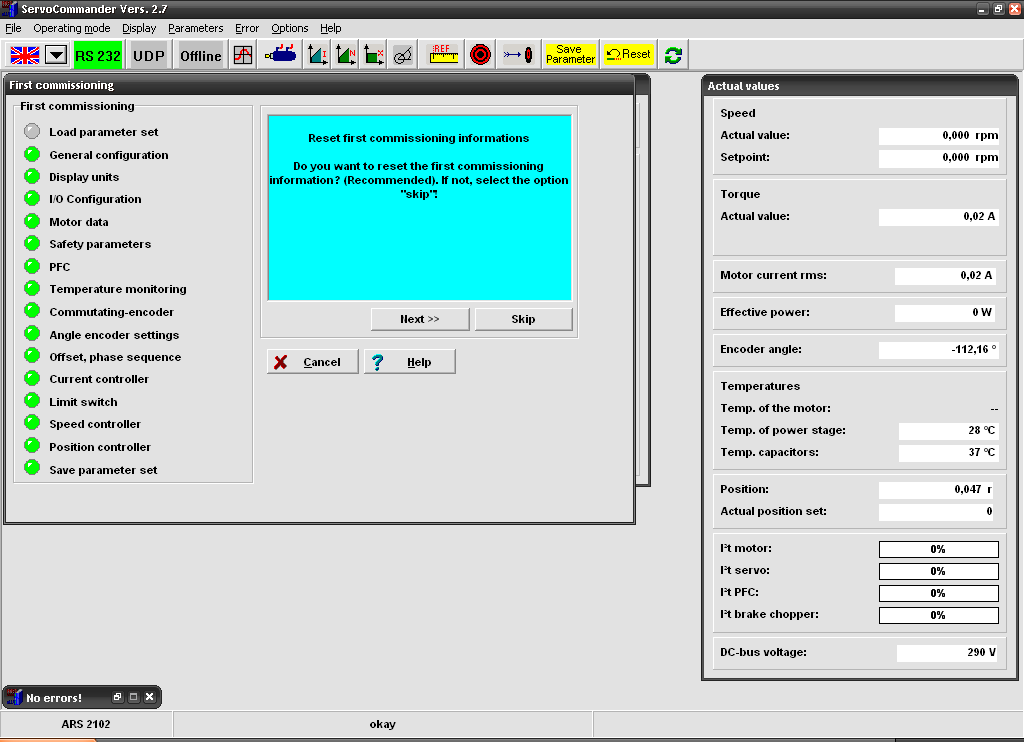Image resolution: width=1024 pixels, height=742 pixels.
Task: Select RS 232 communication mode
Action: point(98,56)
